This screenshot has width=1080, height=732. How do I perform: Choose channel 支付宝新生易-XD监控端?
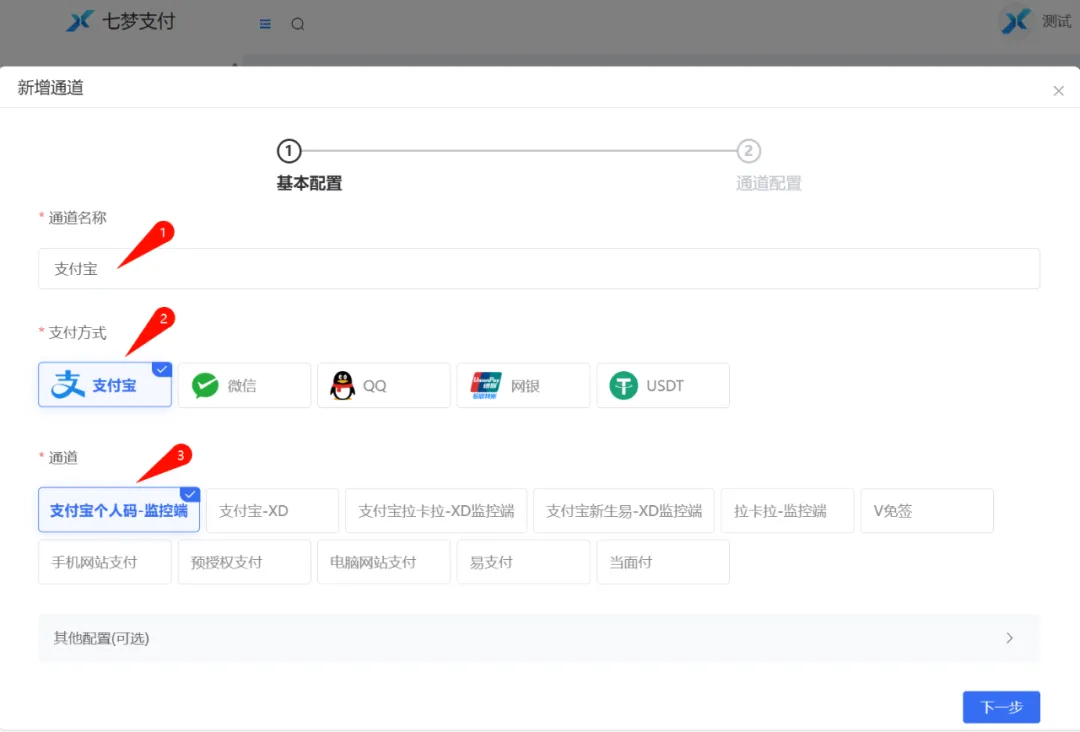click(x=624, y=511)
